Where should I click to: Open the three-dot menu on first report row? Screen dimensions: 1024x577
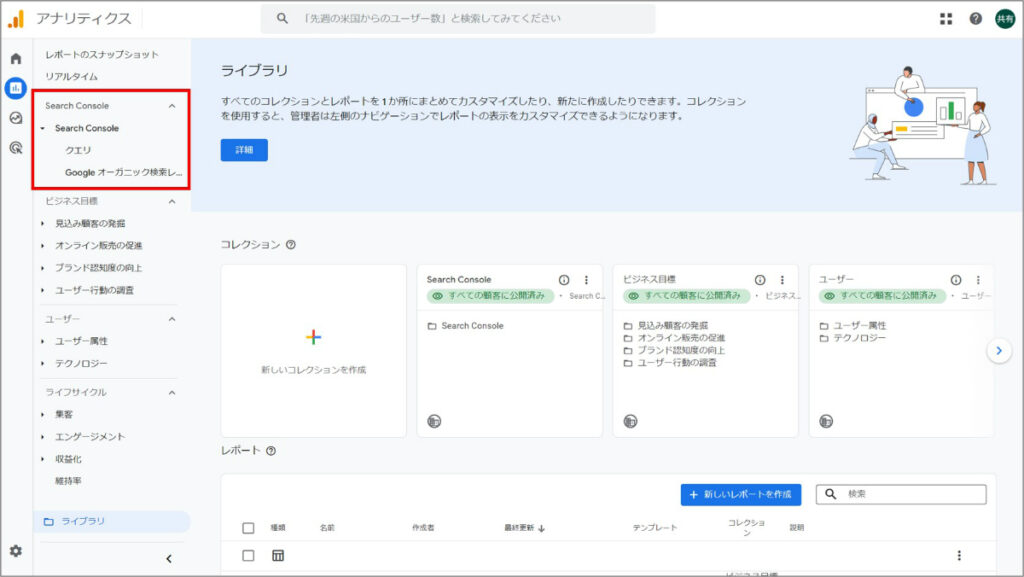point(959,555)
